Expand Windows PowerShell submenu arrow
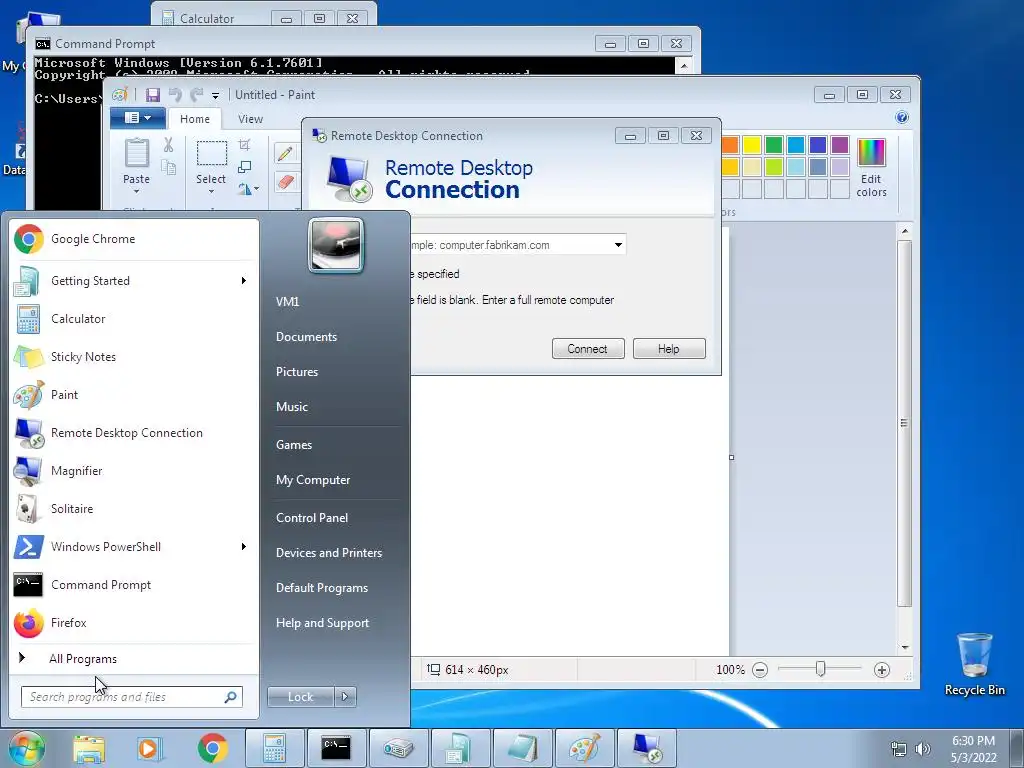Screen dimensions: 1024x768 tap(244, 547)
